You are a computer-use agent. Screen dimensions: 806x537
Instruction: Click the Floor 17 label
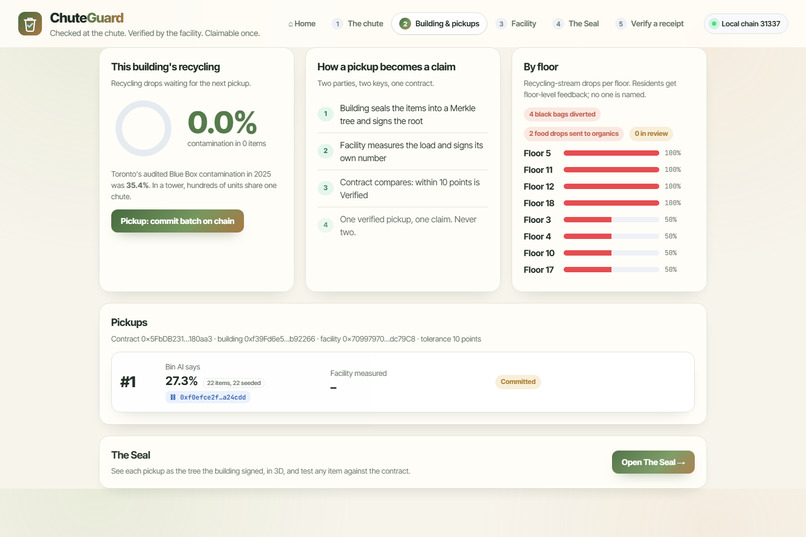coord(539,270)
